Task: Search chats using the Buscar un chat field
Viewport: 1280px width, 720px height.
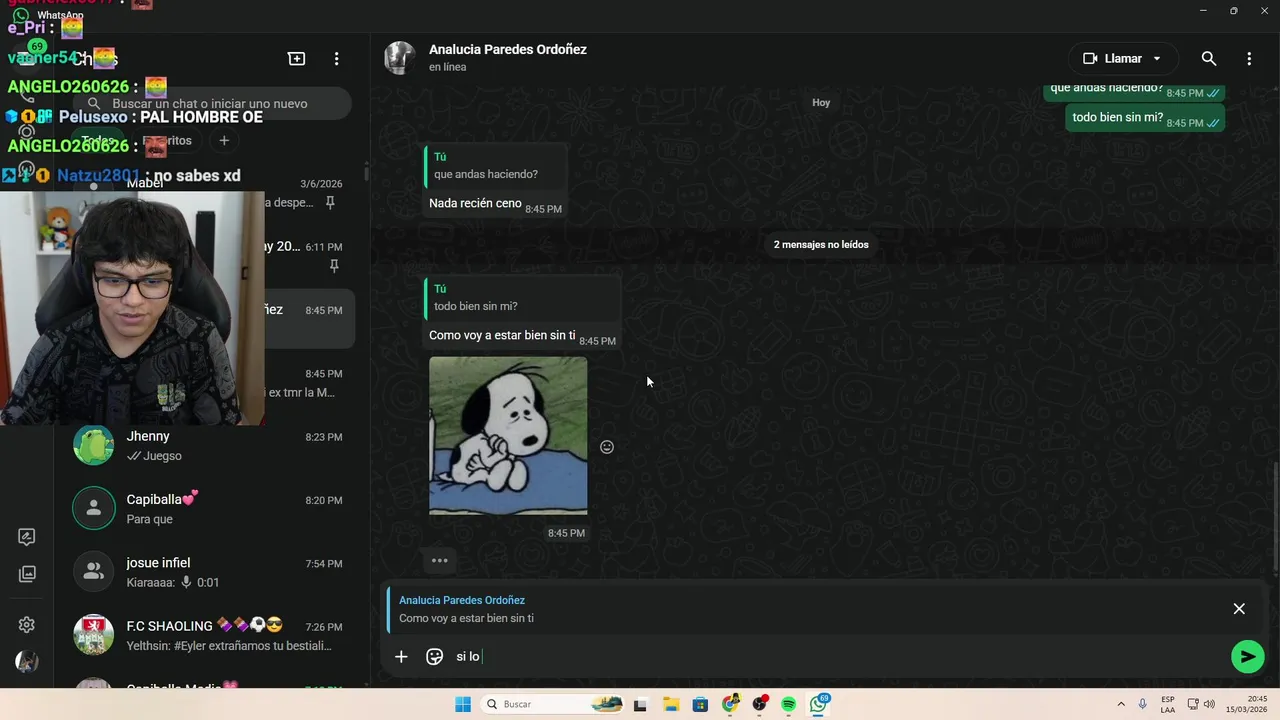Action: click(214, 104)
